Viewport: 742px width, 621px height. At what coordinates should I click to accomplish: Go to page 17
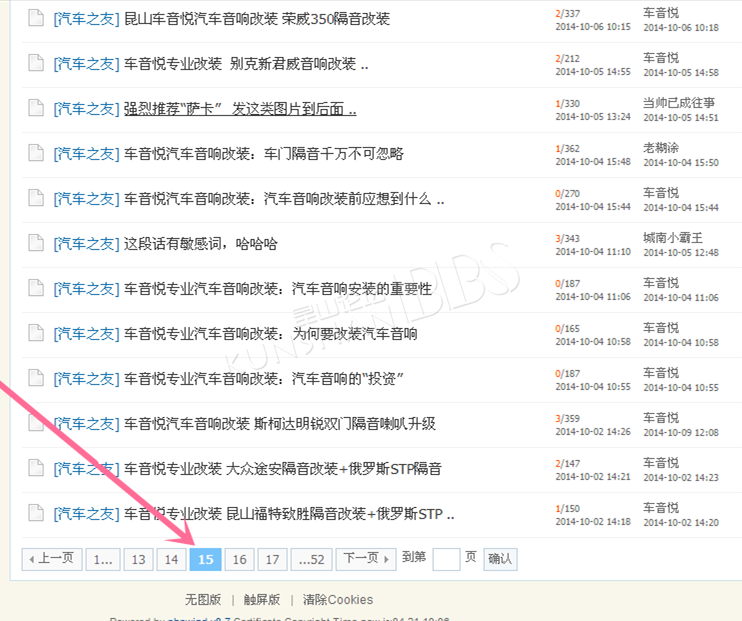(272, 559)
